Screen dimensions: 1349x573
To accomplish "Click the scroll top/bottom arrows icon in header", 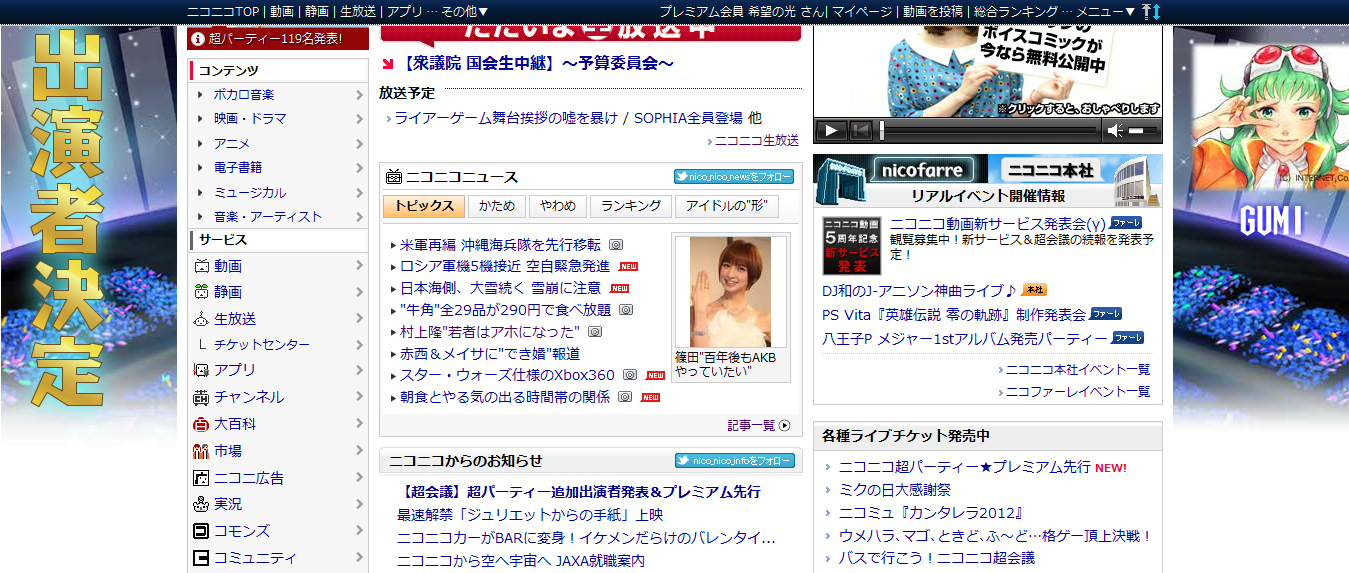I will (1151, 11).
